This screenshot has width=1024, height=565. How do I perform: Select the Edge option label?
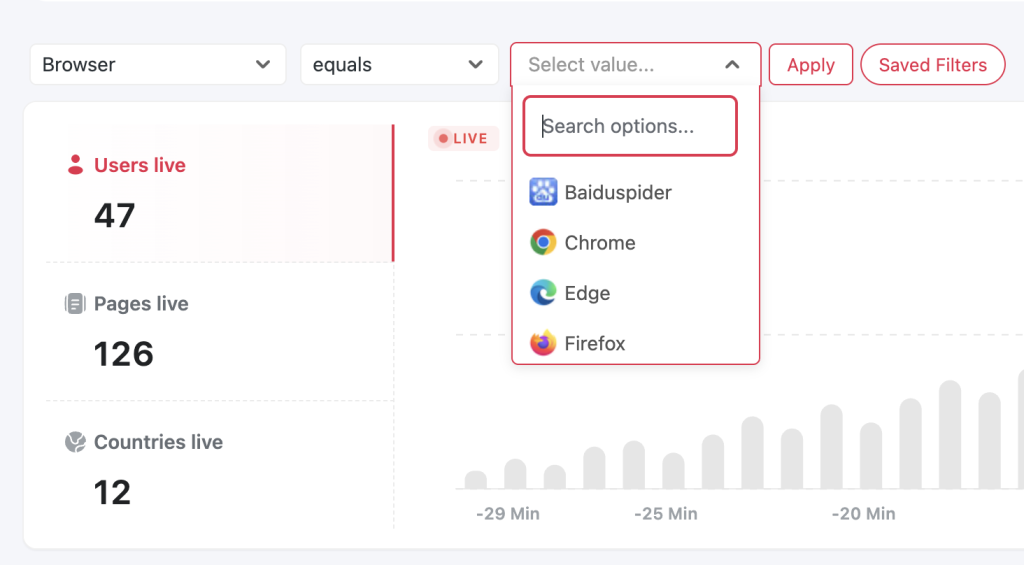587,293
